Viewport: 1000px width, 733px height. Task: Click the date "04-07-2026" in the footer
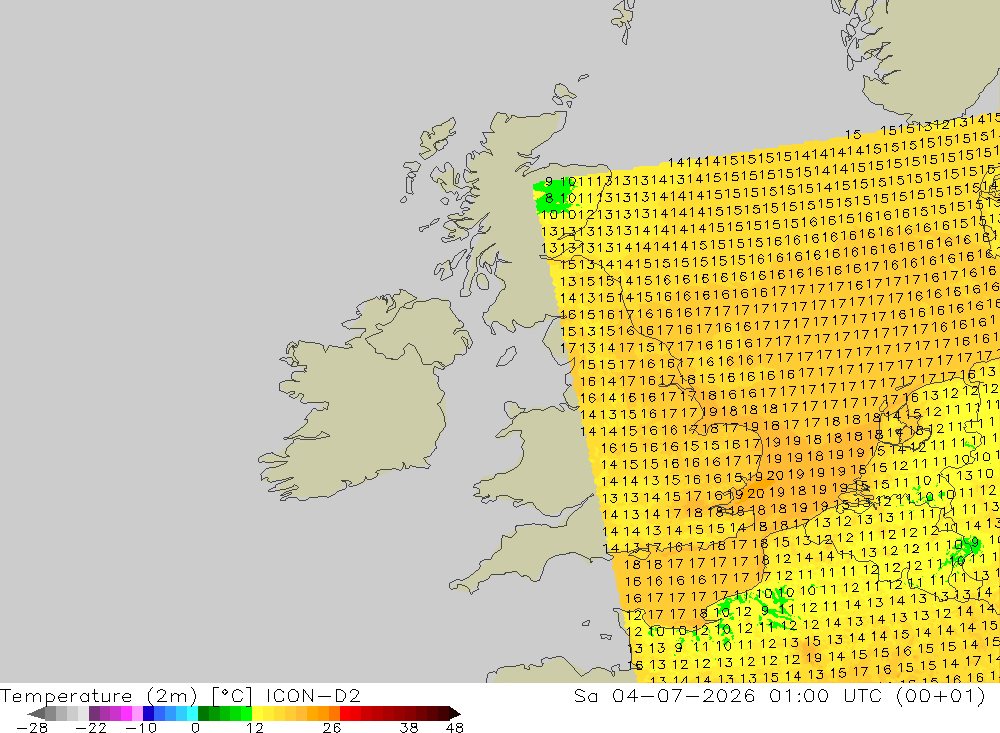click(x=684, y=695)
